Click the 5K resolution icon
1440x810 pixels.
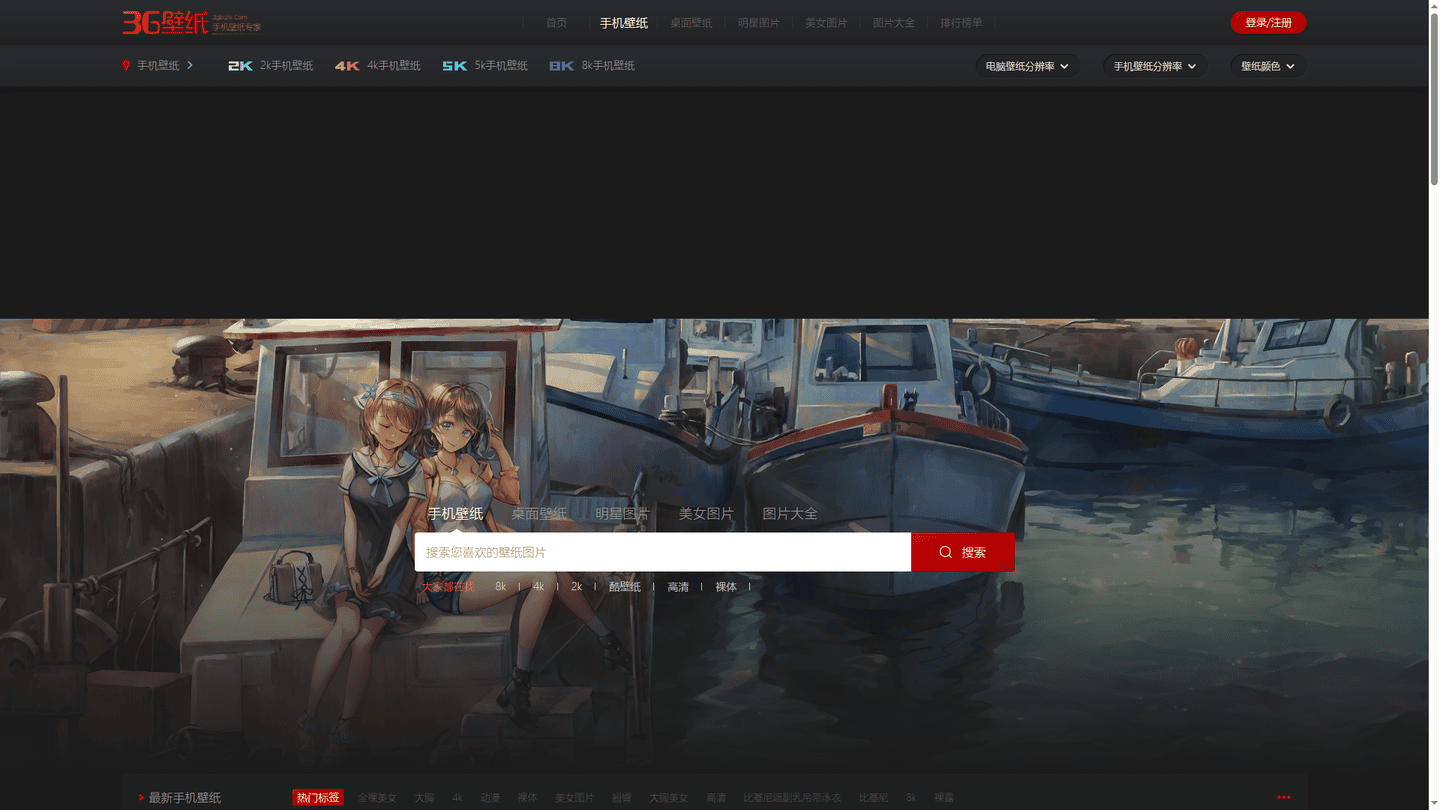(455, 66)
